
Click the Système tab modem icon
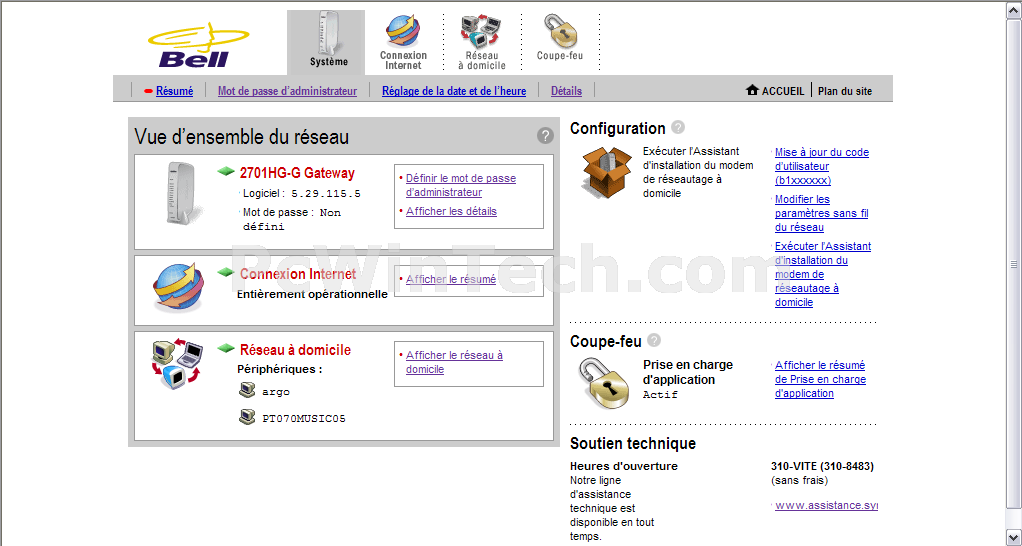click(x=329, y=33)
